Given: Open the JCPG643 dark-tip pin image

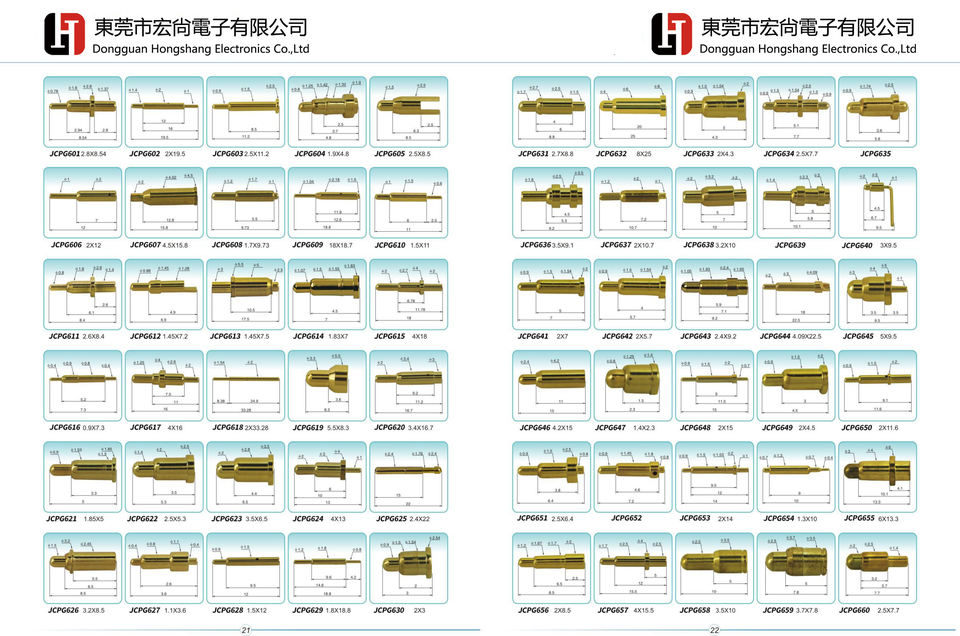Looking at the screenshot, I should 714,294.
